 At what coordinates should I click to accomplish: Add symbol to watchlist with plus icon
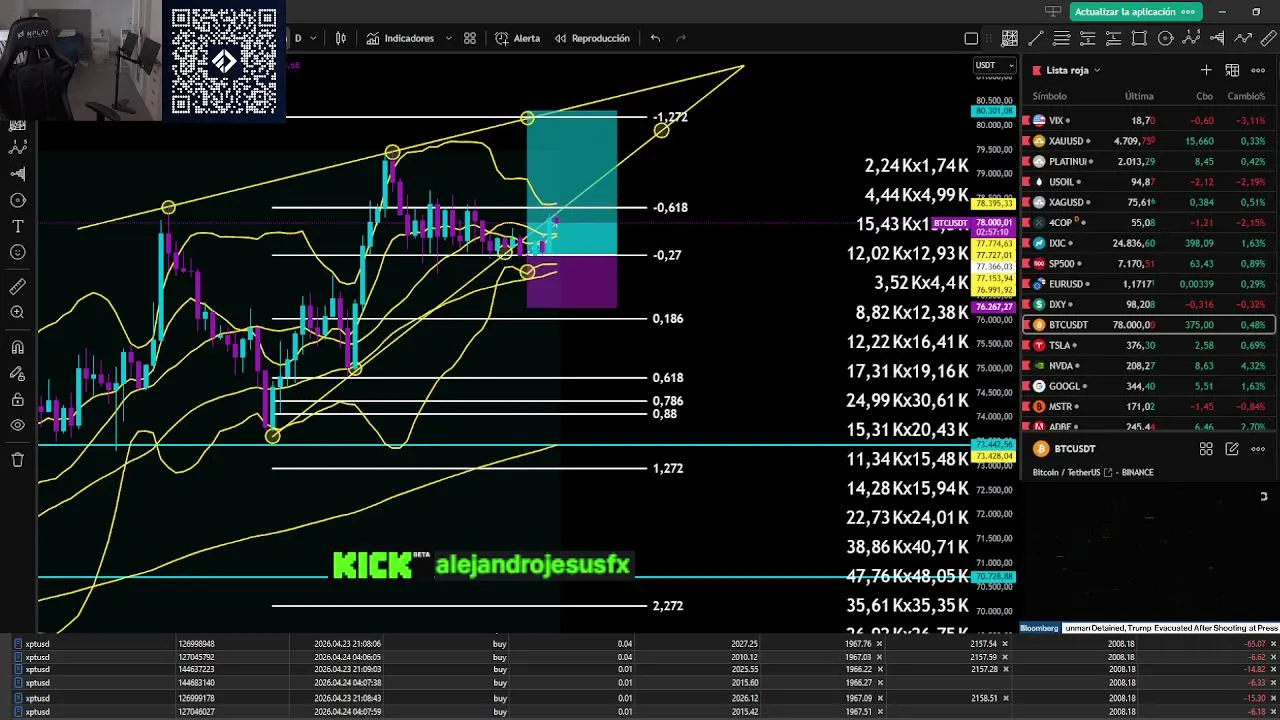coord(1206,70)
